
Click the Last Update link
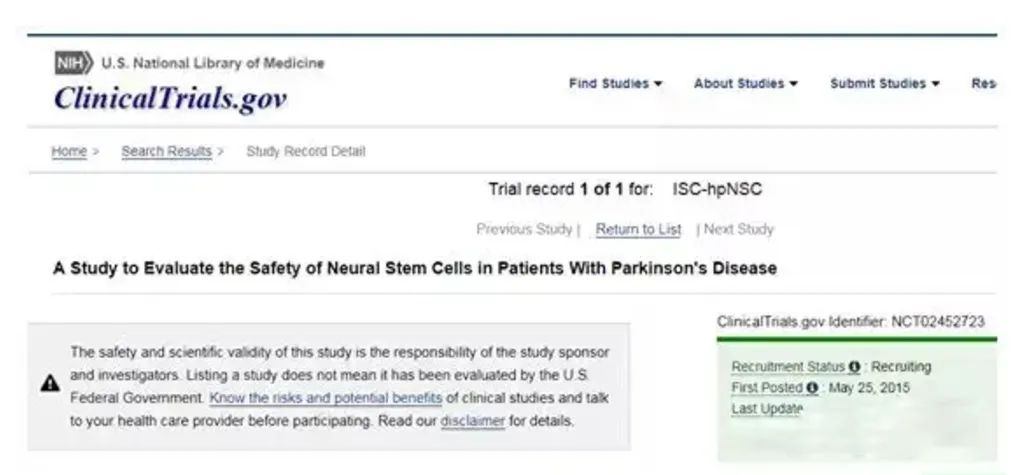[767, 409]
